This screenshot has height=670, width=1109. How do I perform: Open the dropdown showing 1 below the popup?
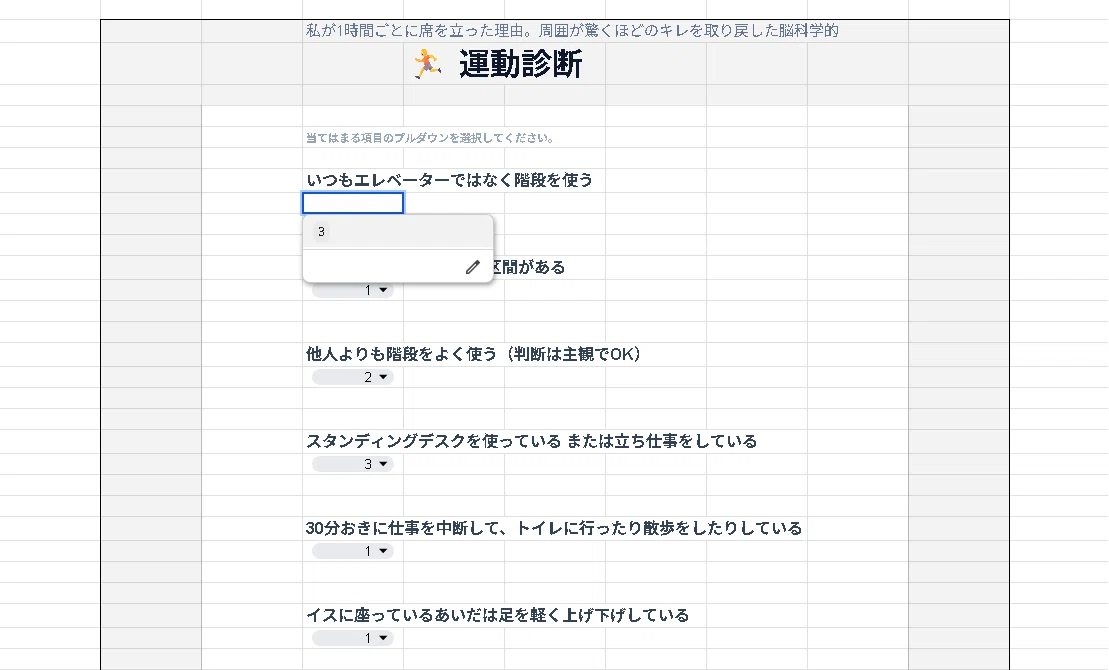(x=353, y=290)
